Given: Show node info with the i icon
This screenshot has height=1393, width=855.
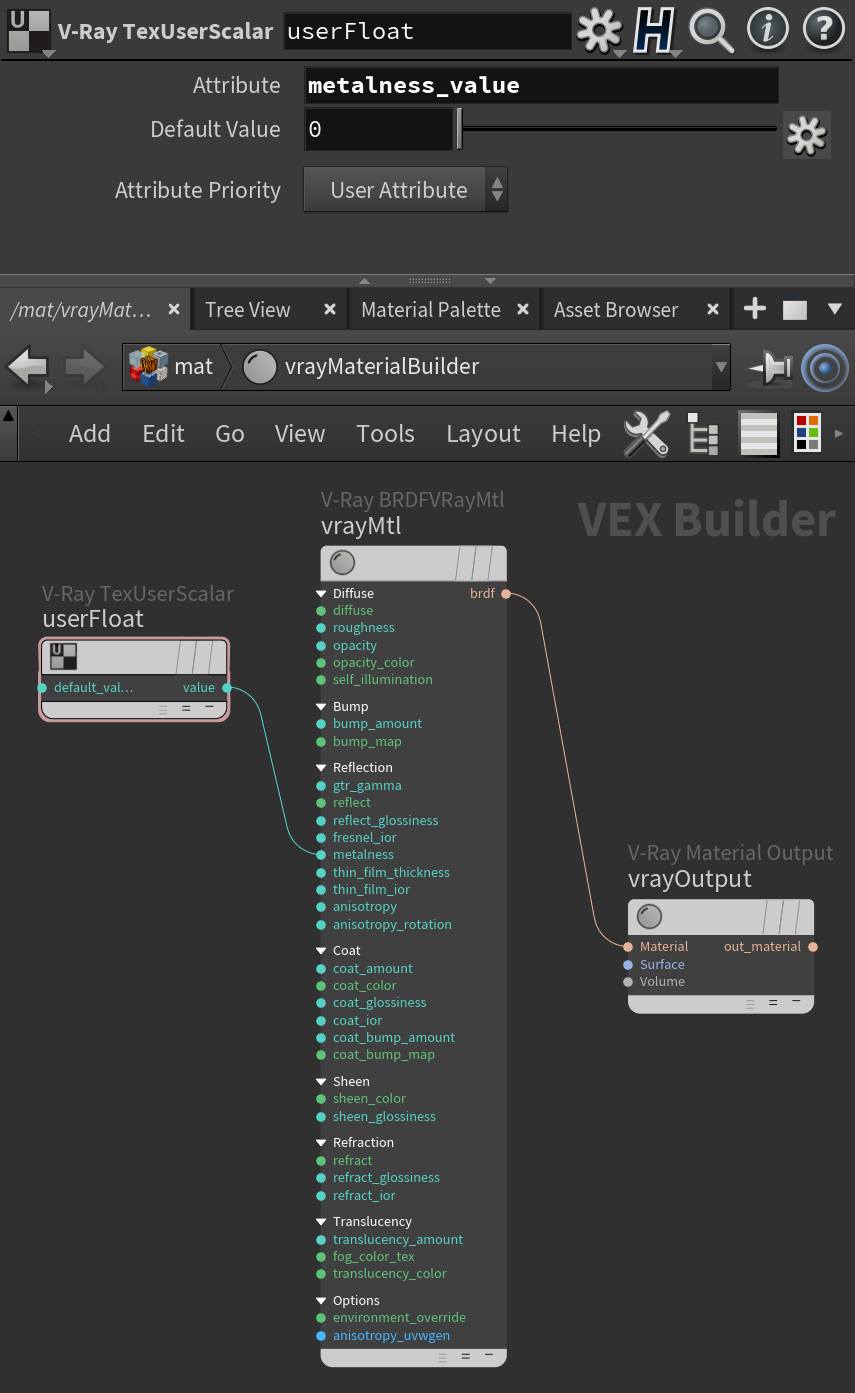Looking at the screenshot, I should [767, 31].
